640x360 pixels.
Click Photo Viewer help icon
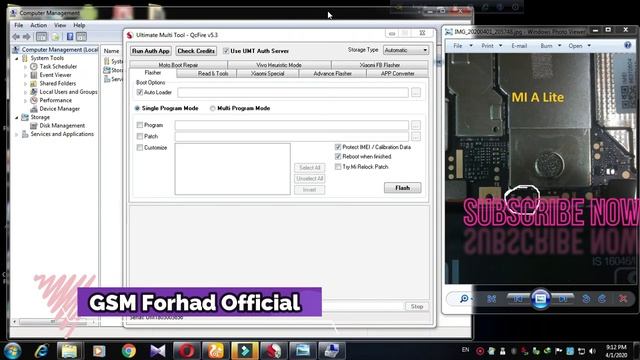628,45
